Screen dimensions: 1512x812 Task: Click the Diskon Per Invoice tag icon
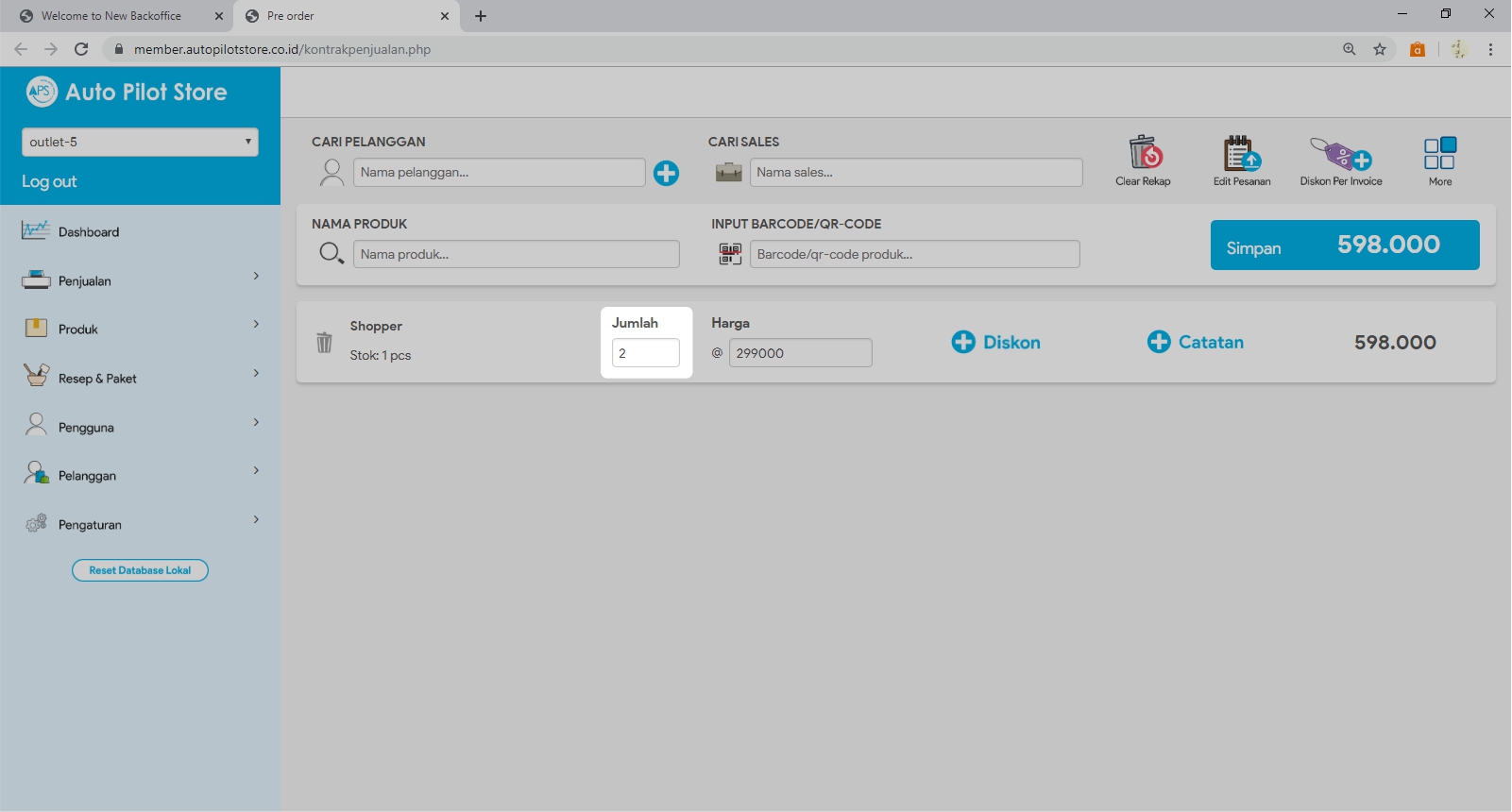(x=1340, y=153)
